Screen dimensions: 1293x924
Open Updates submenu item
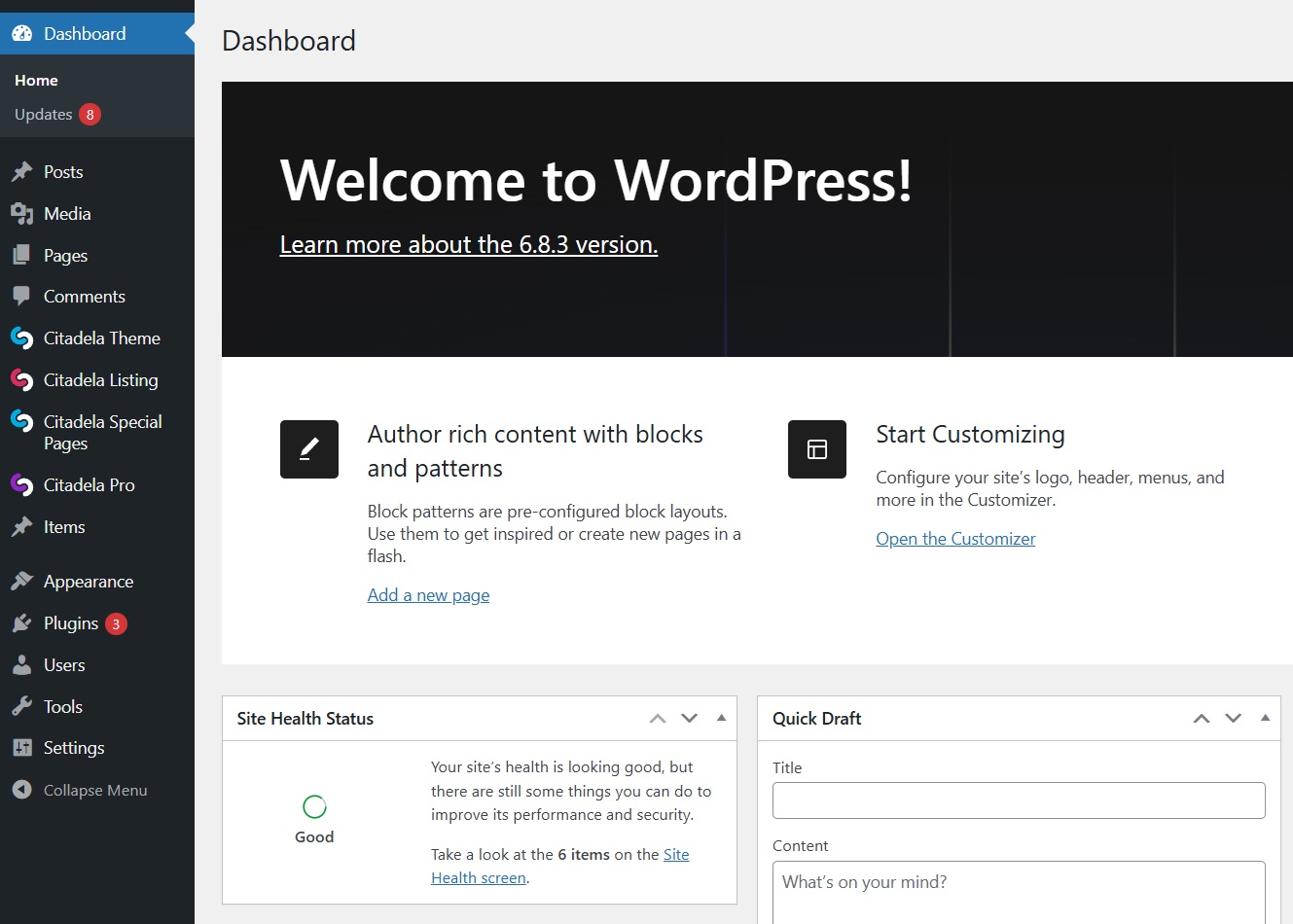44,115
